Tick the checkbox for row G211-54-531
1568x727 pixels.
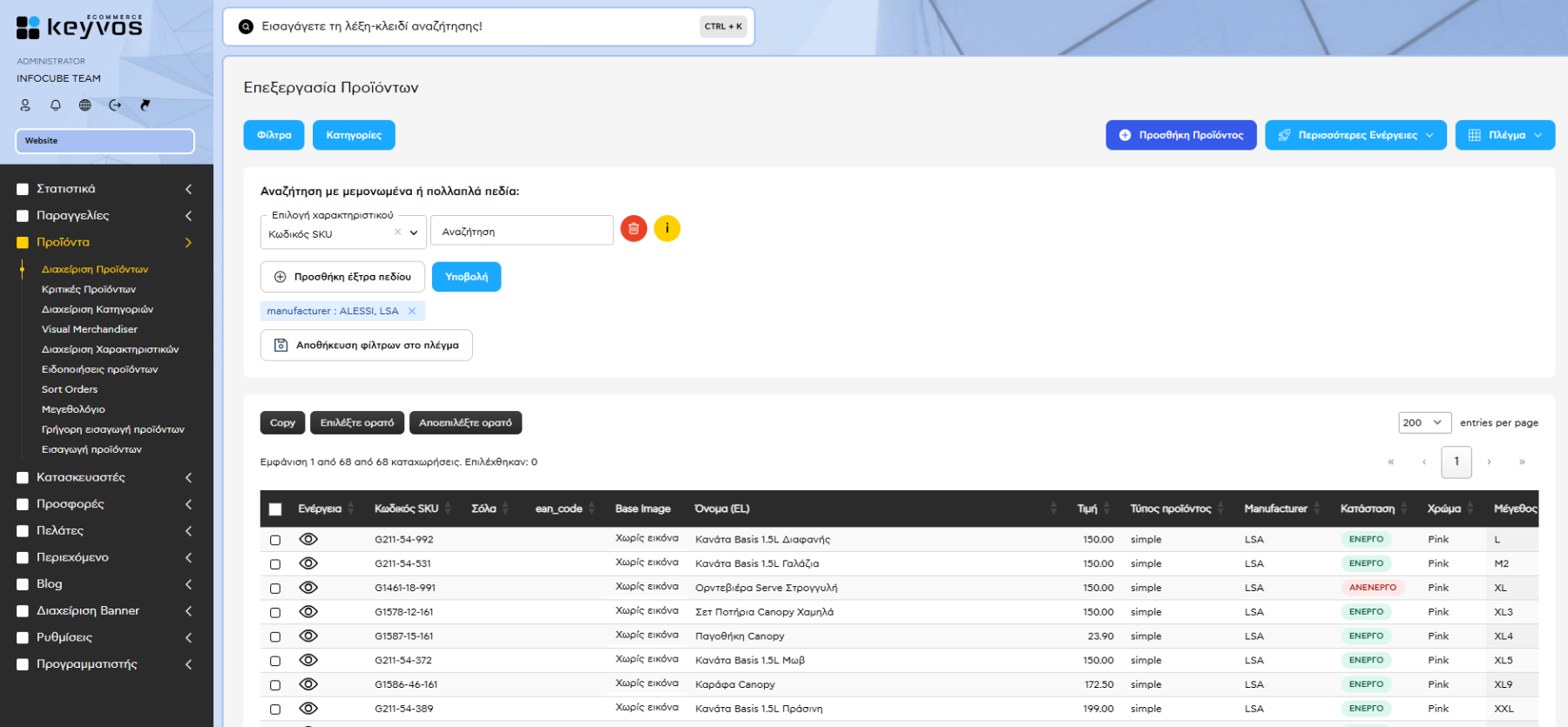click(275, 564)
